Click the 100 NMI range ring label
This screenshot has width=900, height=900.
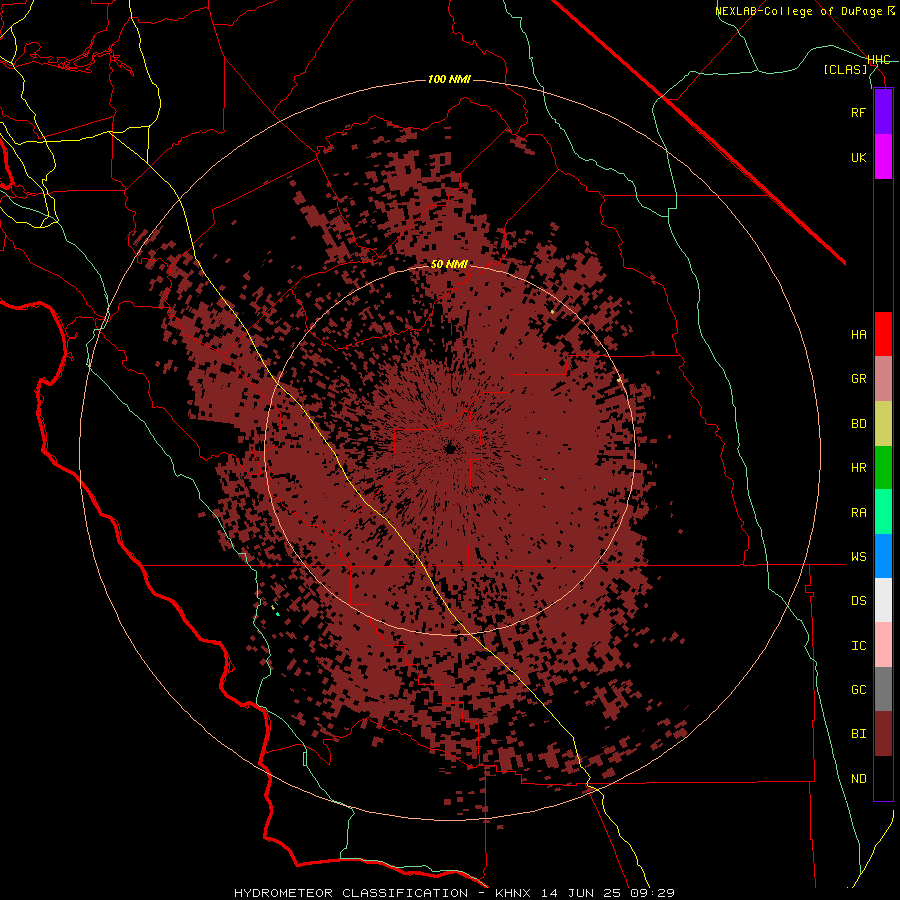[x=449, y=79]
